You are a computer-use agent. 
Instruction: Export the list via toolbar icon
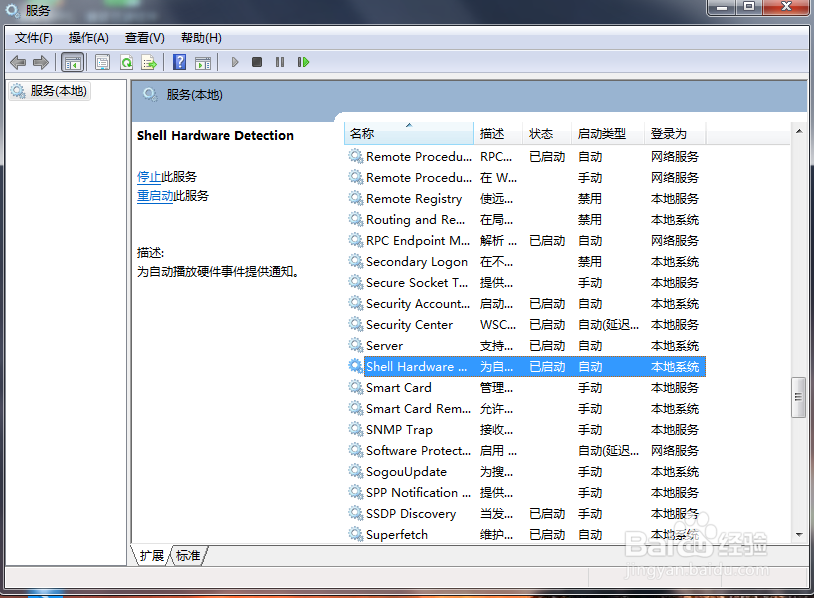[149, 63]
